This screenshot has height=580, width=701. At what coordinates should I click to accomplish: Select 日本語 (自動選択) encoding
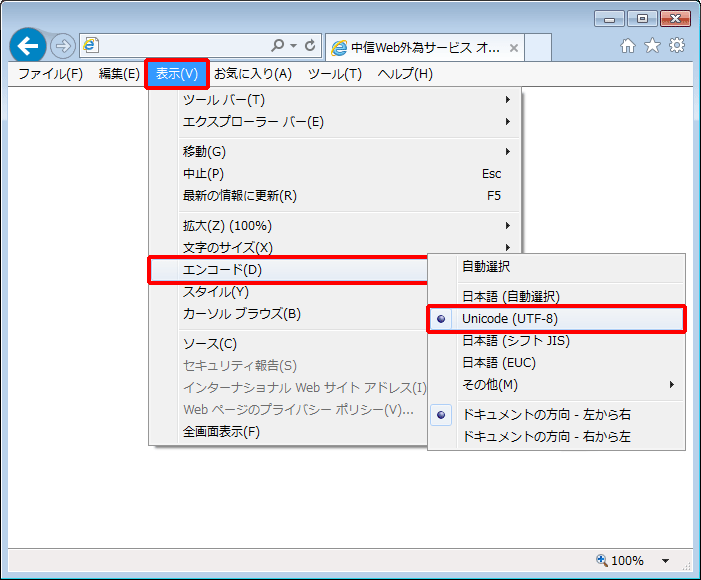tap(557, 296)
